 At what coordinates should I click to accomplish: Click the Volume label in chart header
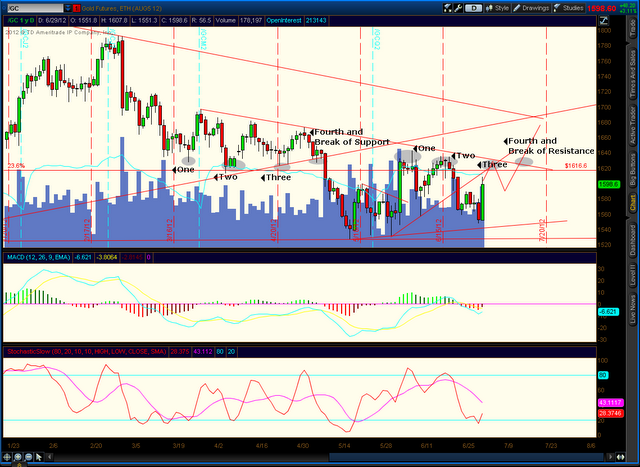point(225,20)
